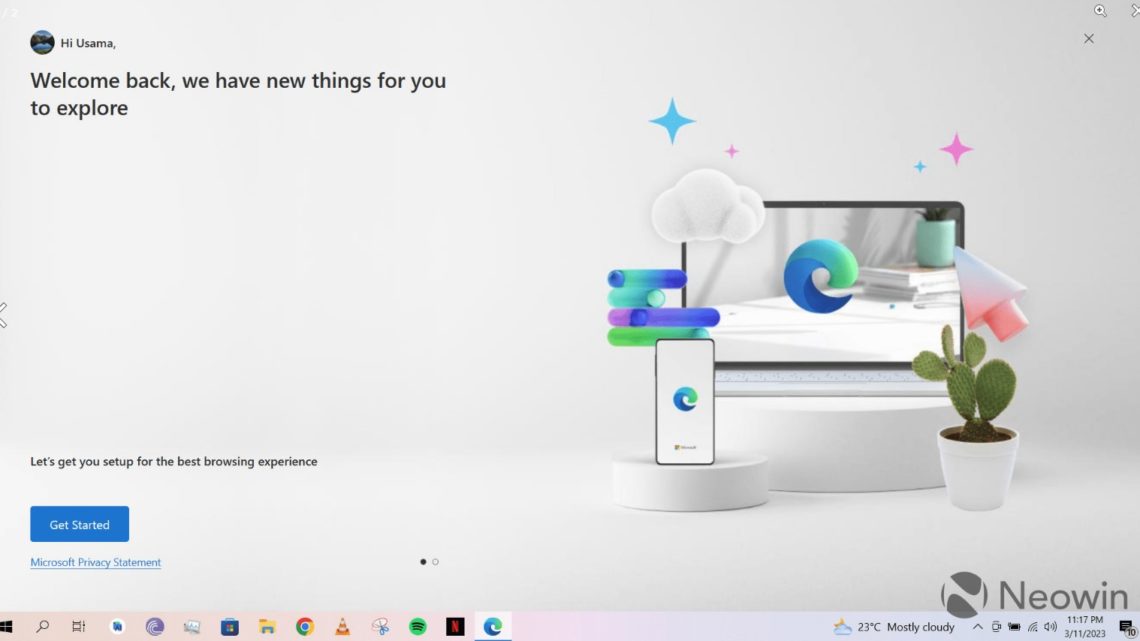Expand hidden icons with the tray chevron
1140x641 pixels.
click(x=978, y=627)
